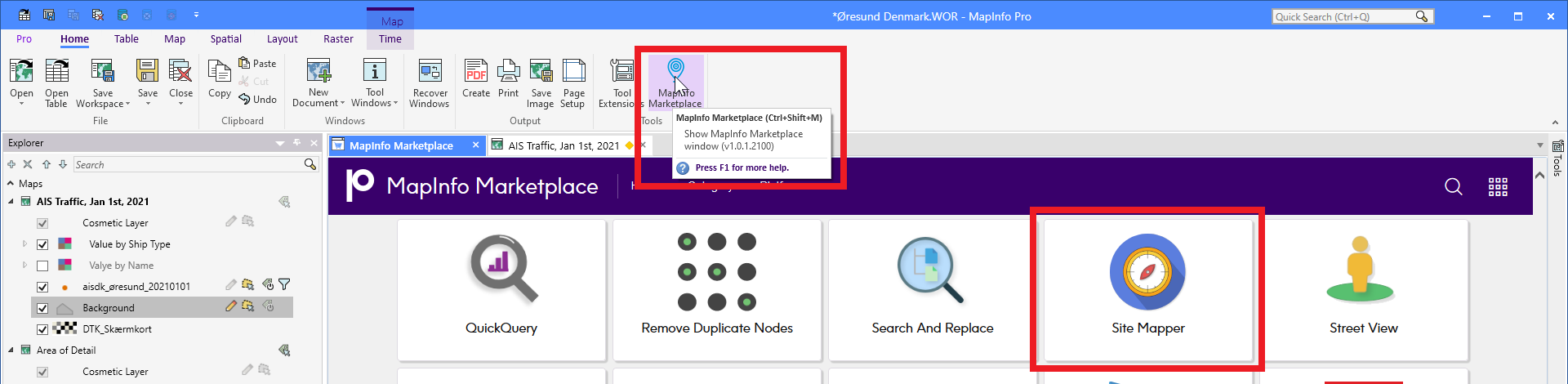Toggle the Cosmetic Layer checkbox under Area of Detail
Image resolution: width=1568 pixels, height=384 pixels.
point(42,372)
